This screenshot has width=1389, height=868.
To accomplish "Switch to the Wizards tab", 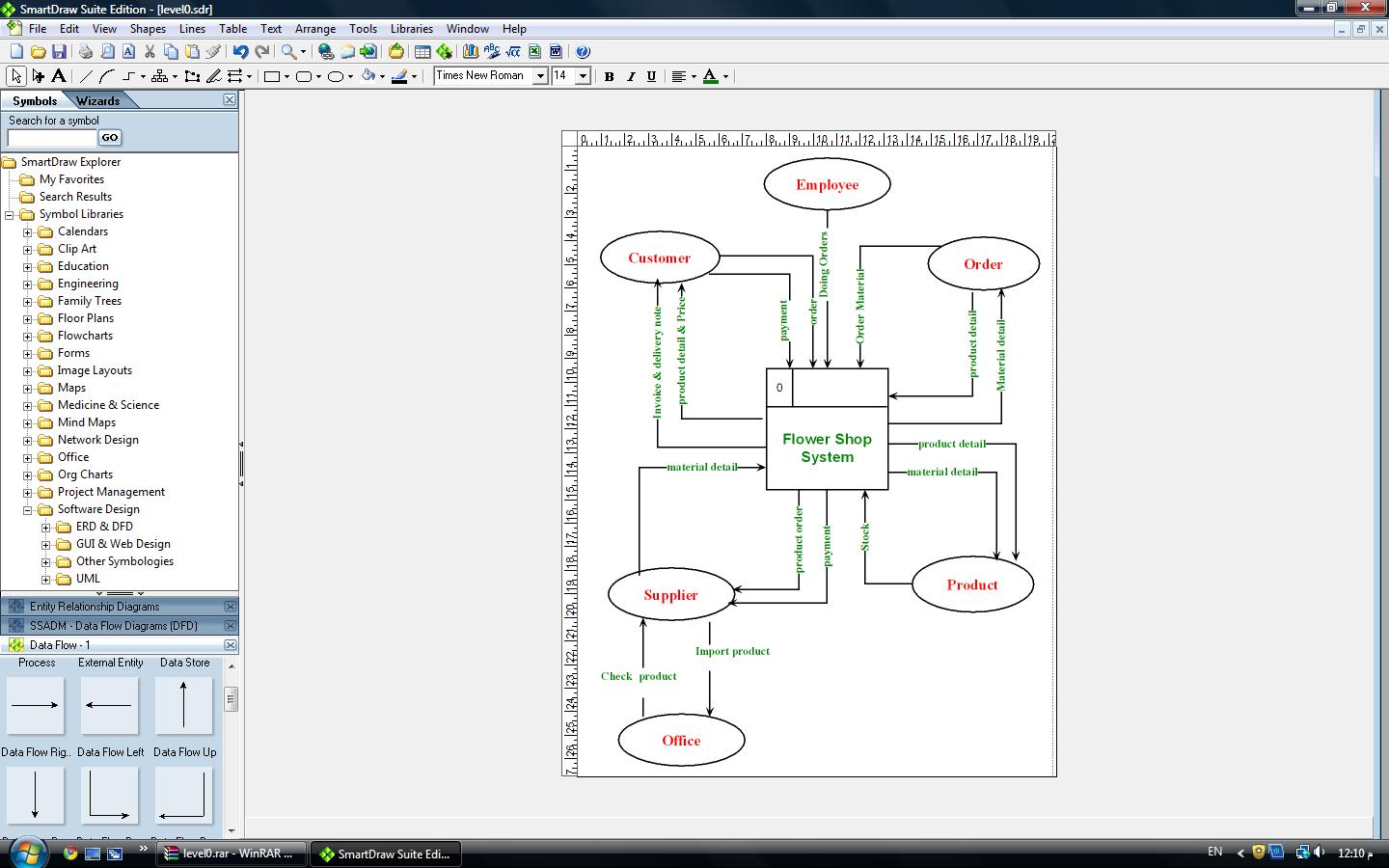I will click(x=97, y=101).
